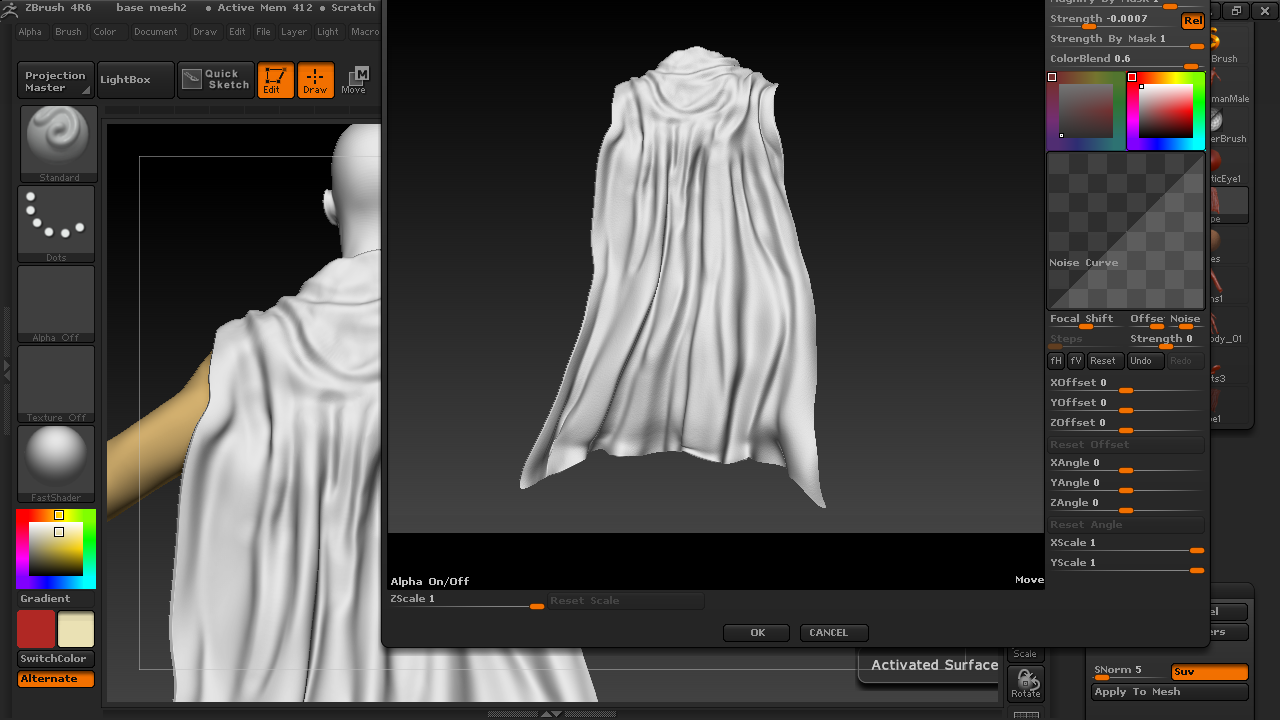The width and height of the screenshot is (1280, 720).
Task: Adjust the Strength -0.0007 slider
Action: (x=1112, y=21)
